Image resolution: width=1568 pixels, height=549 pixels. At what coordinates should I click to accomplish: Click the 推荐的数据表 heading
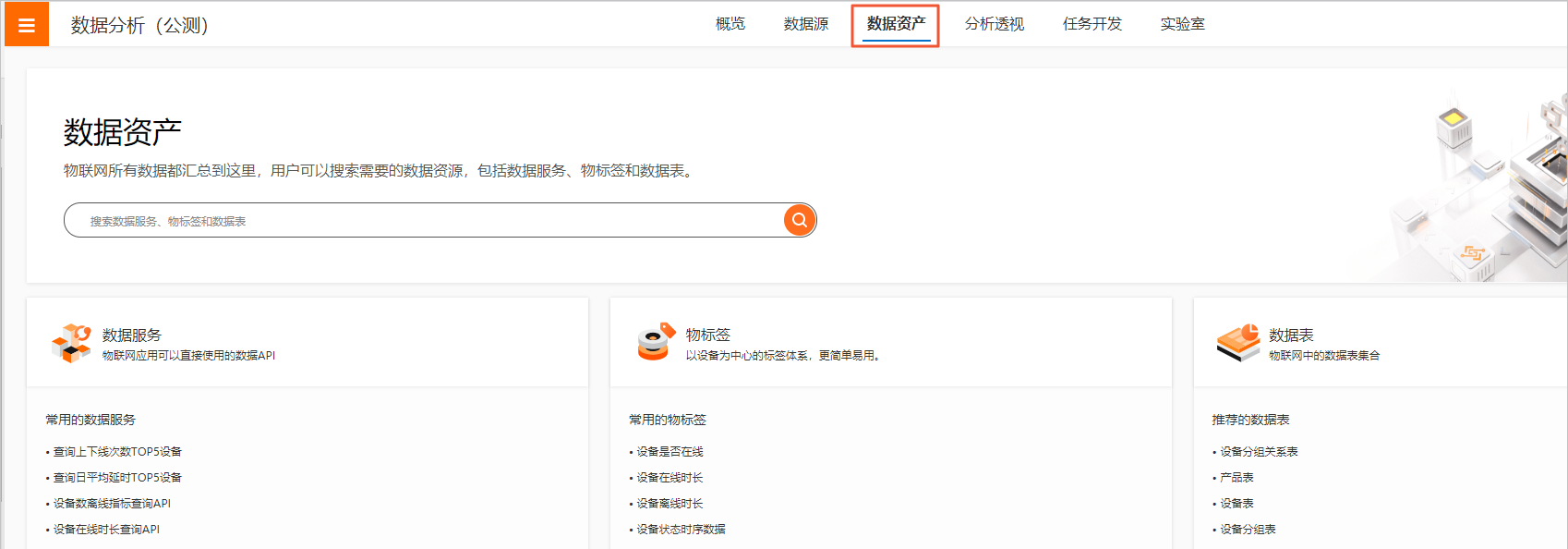(1250, 420)
